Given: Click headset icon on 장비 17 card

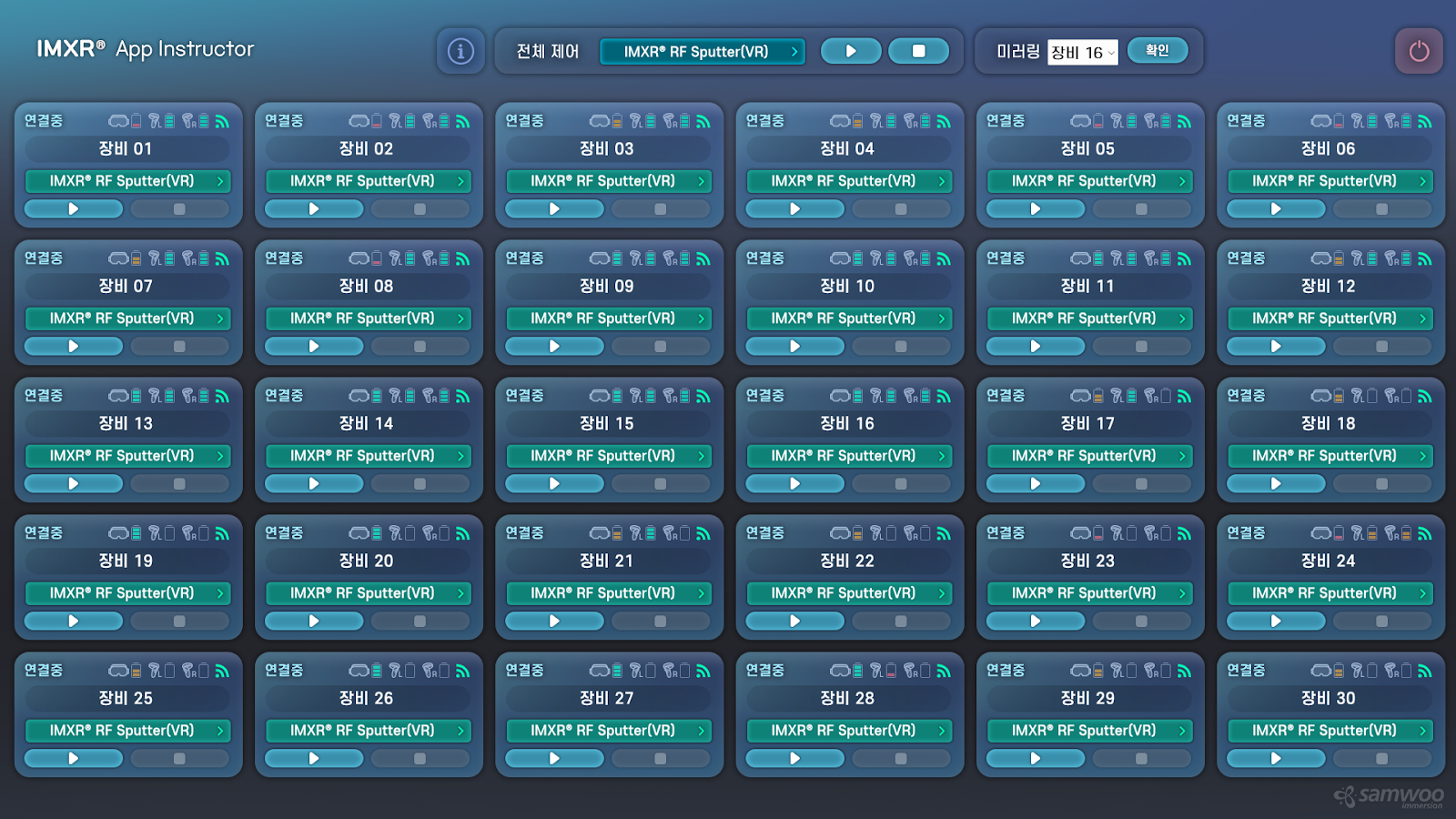Looking at the screenshot, I should pyautogui.click(x=1080, y=396).
